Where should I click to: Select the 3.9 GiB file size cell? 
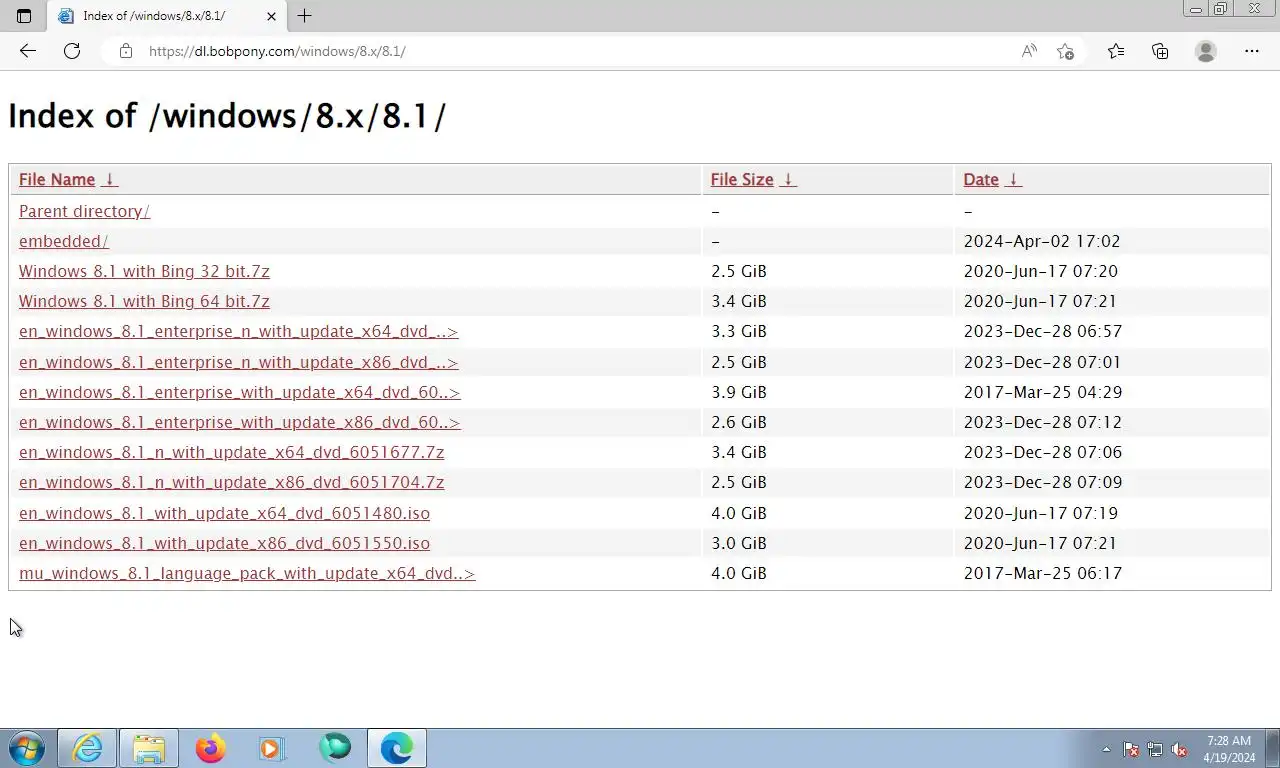click(x=739, y=392)
